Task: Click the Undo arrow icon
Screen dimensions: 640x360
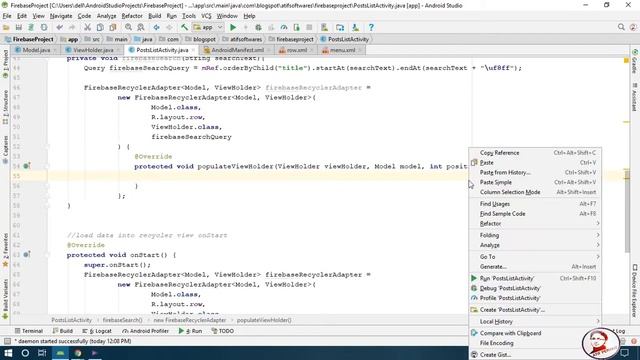Action: [60, 27]
